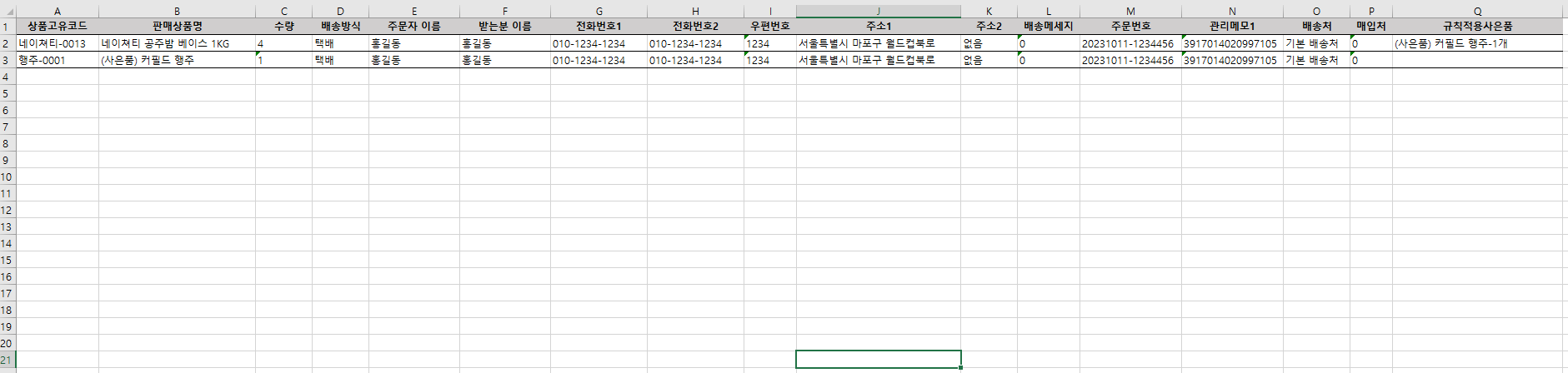Image resolution: width=1568 pixels, height=373 pixels.
Task: Select row 10 header
Action: pyautogui.click(x=8, y=177)
